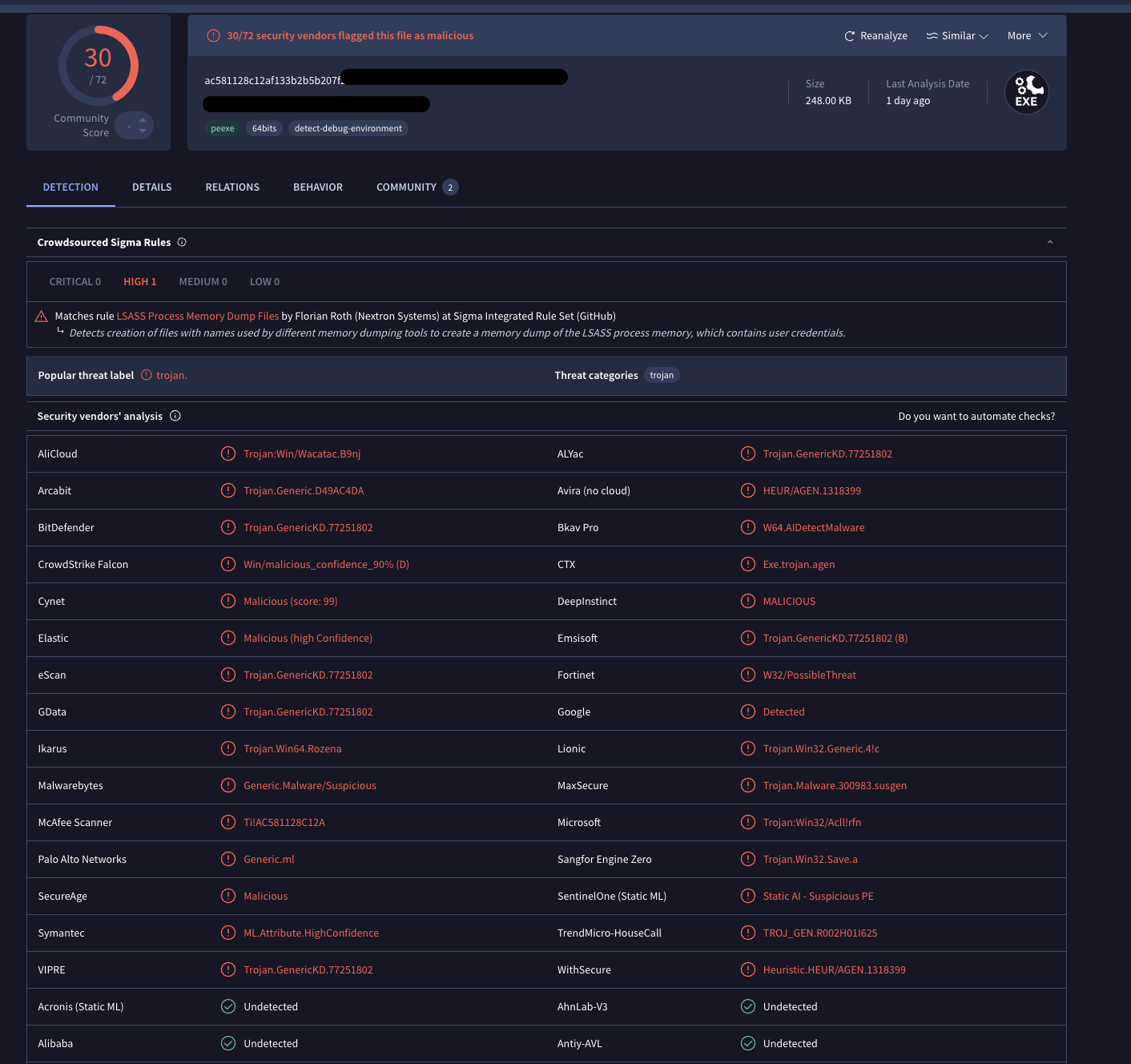
Task: Click the alert icon before '30/72 security vendors flagged'
Action: point(213,36)
